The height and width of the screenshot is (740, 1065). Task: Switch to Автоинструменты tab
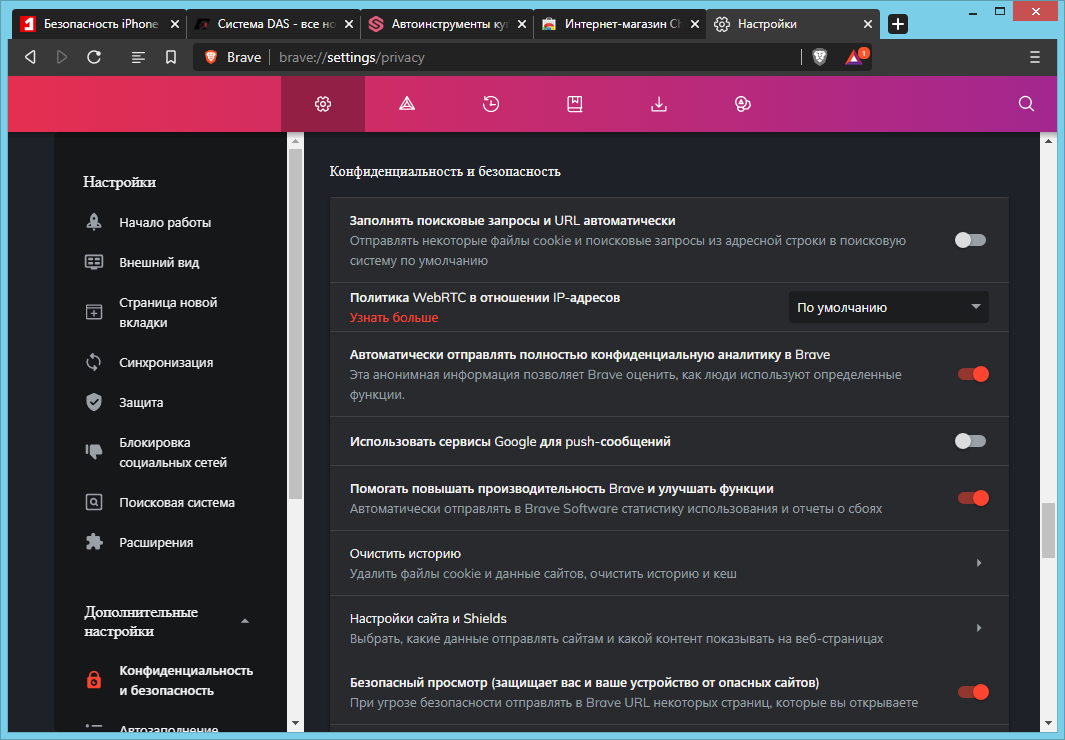click(x=447, y=24)
